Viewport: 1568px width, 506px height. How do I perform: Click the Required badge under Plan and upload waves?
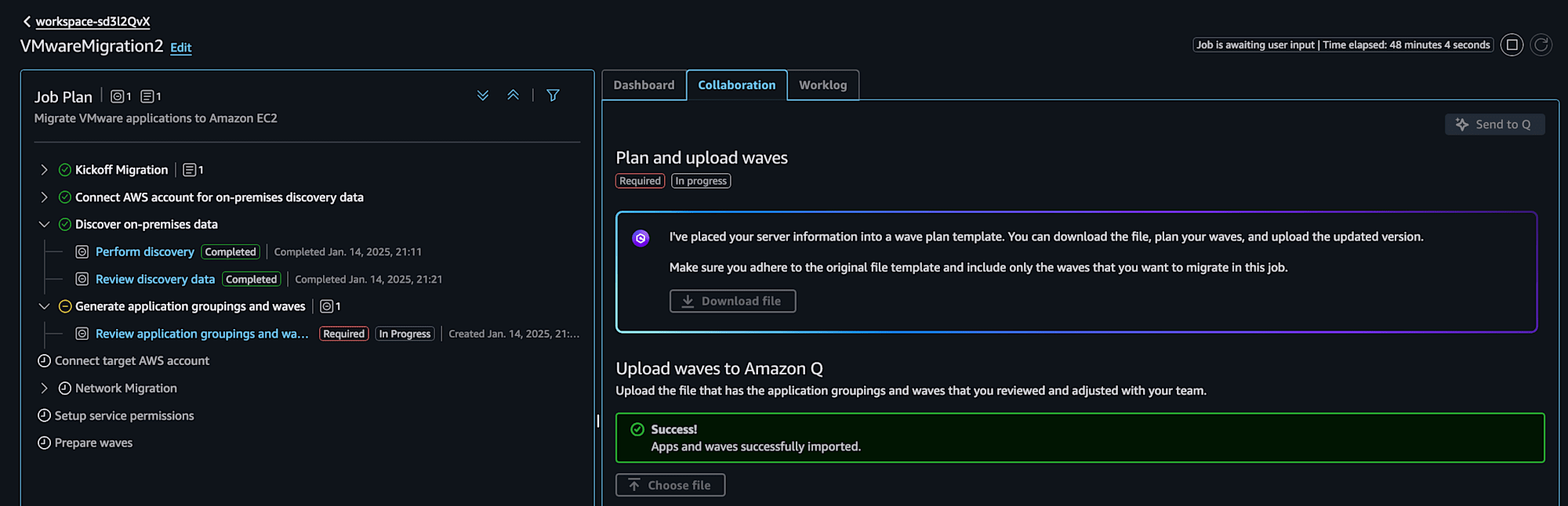[641, 181]
